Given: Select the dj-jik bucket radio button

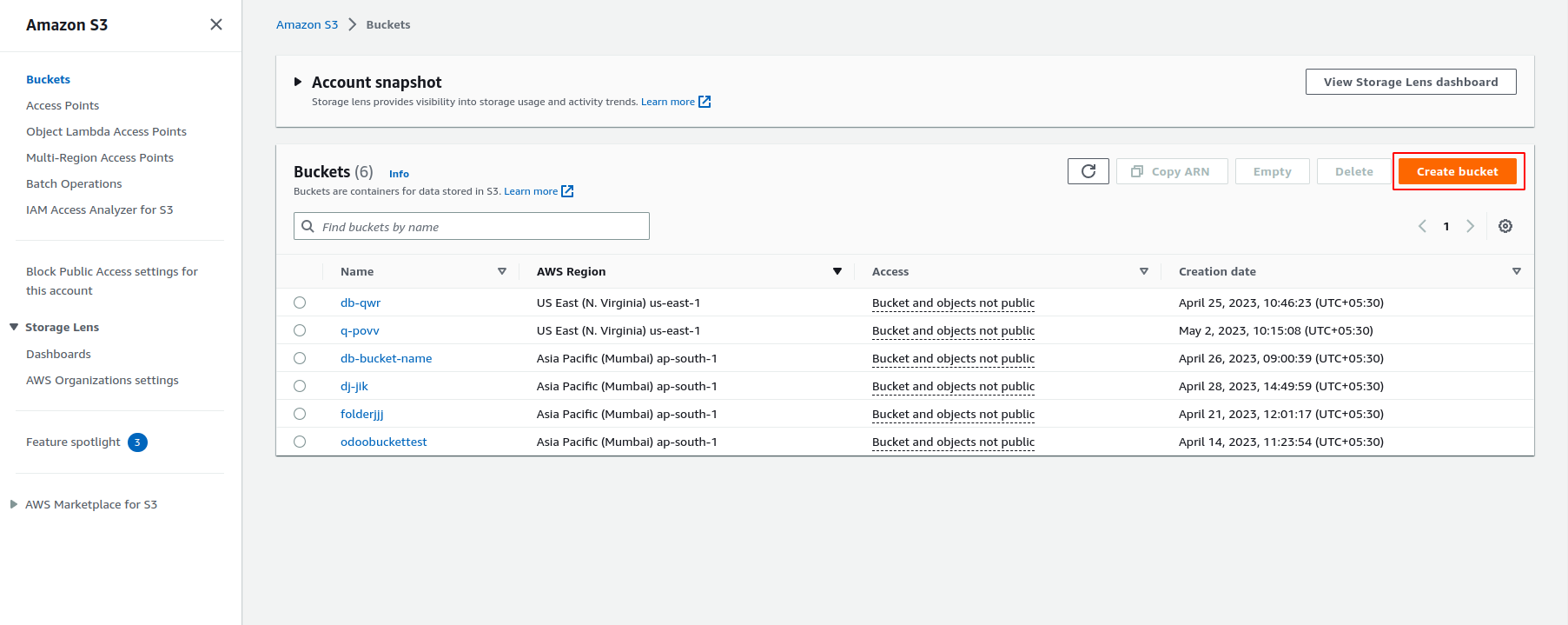Looking at the screenshot, I should click(x=300, y=386).
